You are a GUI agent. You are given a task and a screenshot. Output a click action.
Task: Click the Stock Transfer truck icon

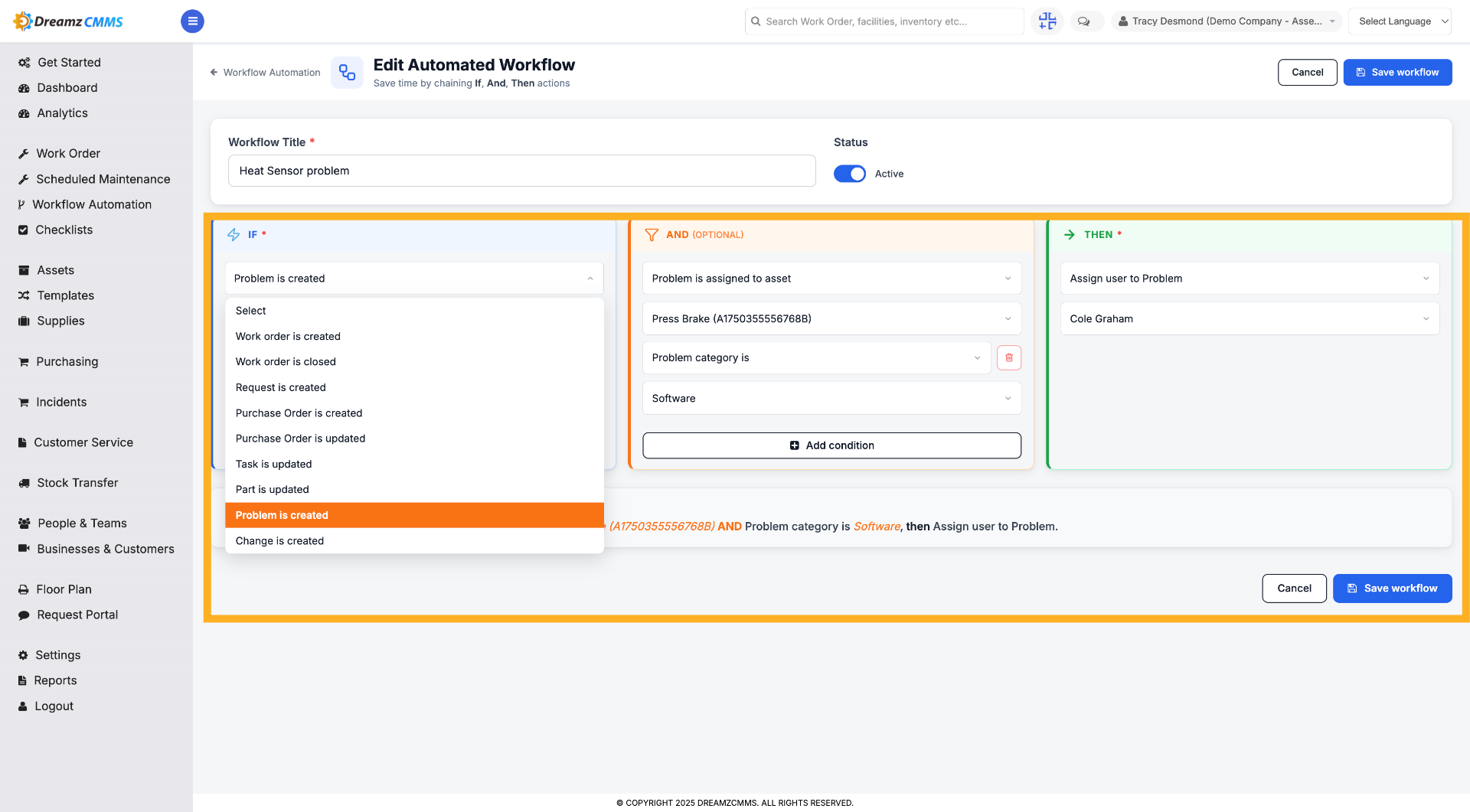click(x=24, y=483)
